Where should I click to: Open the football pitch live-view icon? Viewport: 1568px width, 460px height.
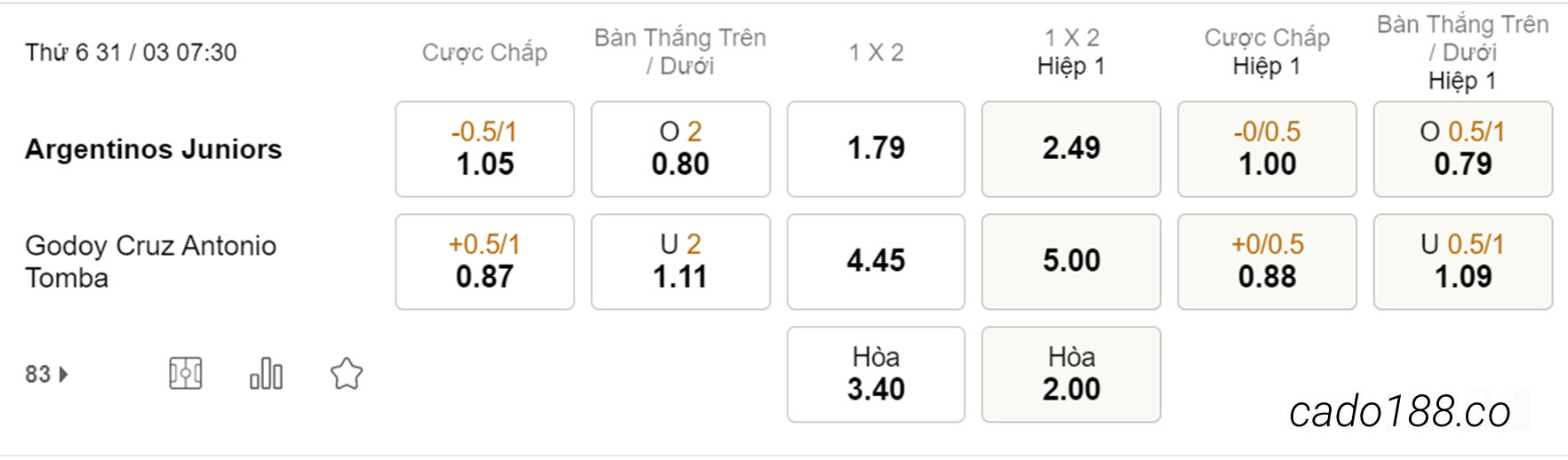tap(186, 374)
